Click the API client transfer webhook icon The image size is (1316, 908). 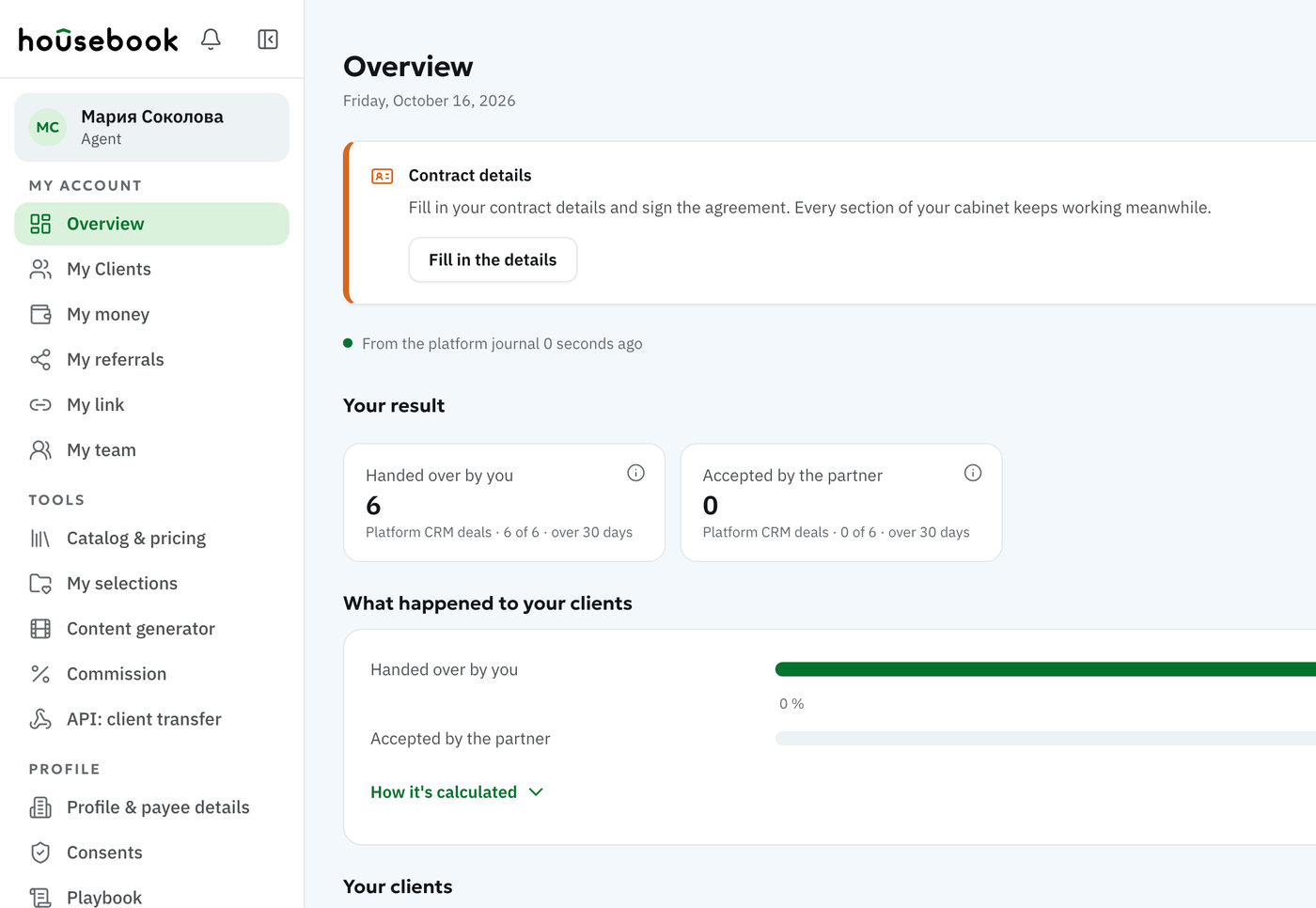click(40, 718)
